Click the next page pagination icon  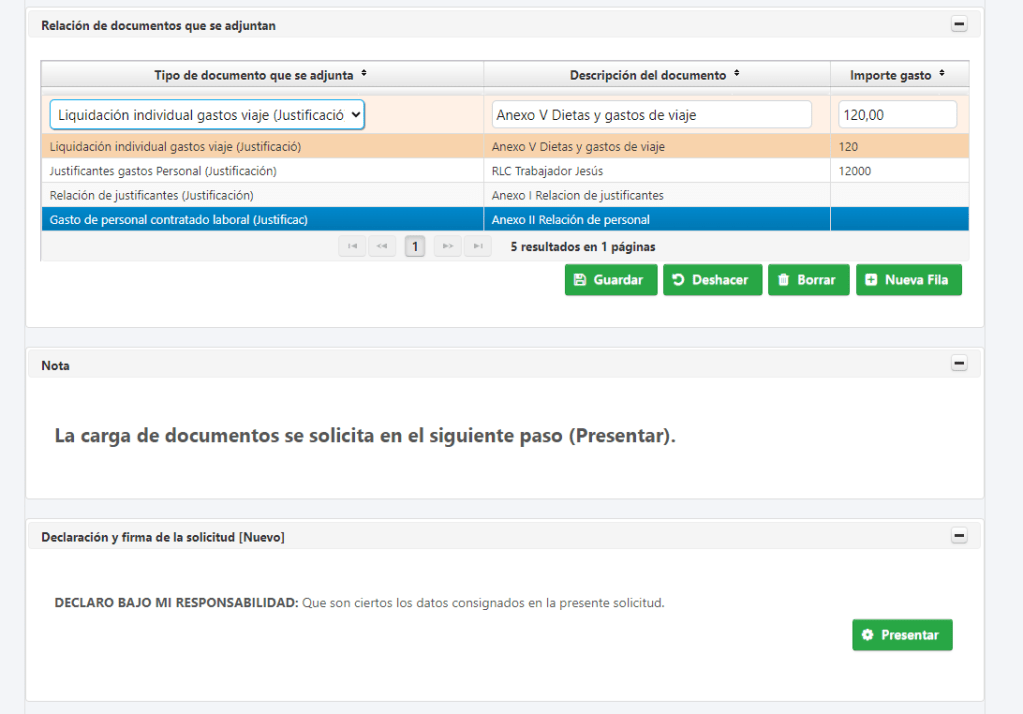tap(449, 246)
